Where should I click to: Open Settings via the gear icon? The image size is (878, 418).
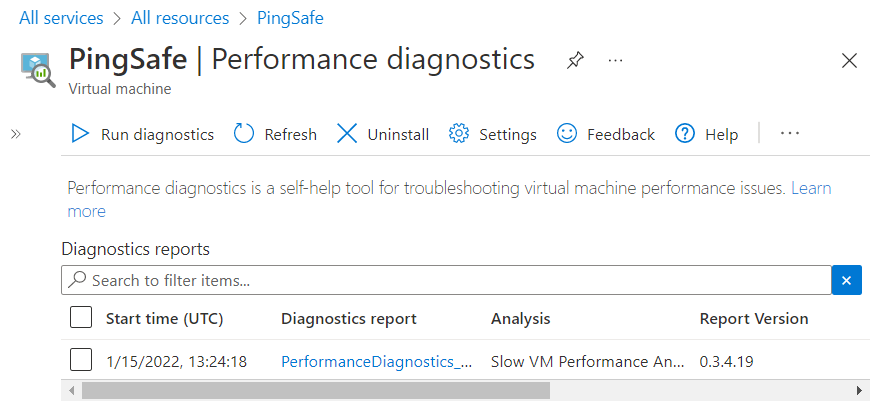(459, 134)
